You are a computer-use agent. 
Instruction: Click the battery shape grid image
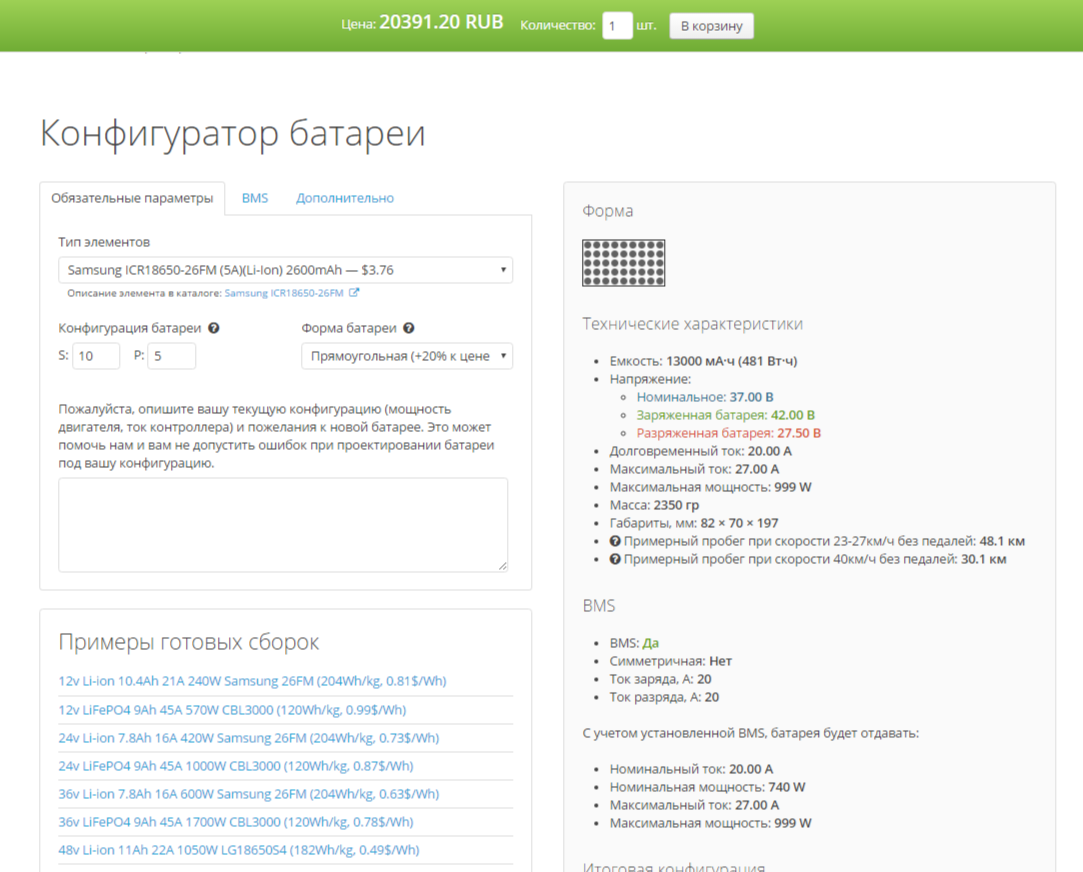pos(623,263)
